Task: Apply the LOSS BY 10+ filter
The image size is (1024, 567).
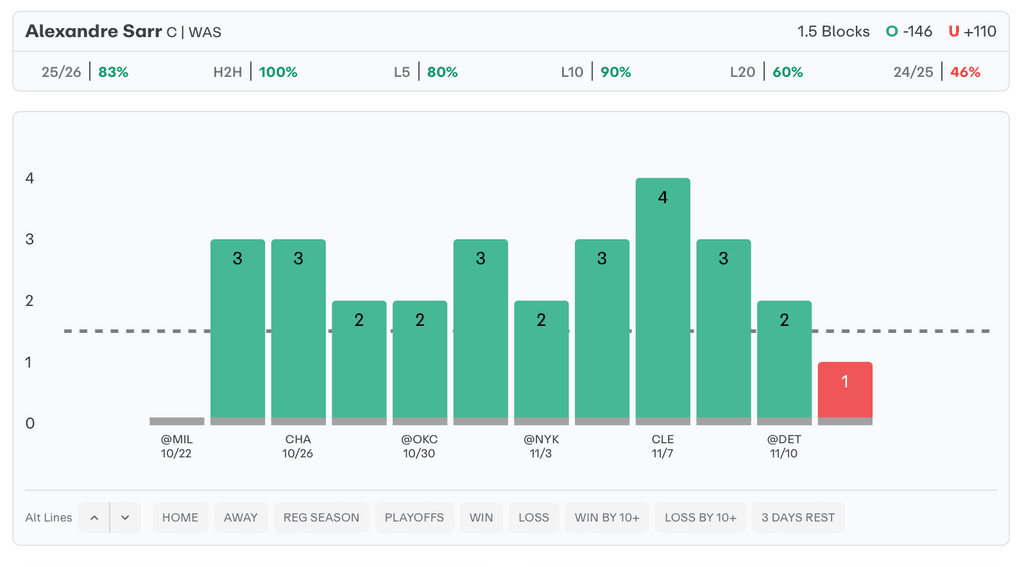Action: (x=700, y=517)
